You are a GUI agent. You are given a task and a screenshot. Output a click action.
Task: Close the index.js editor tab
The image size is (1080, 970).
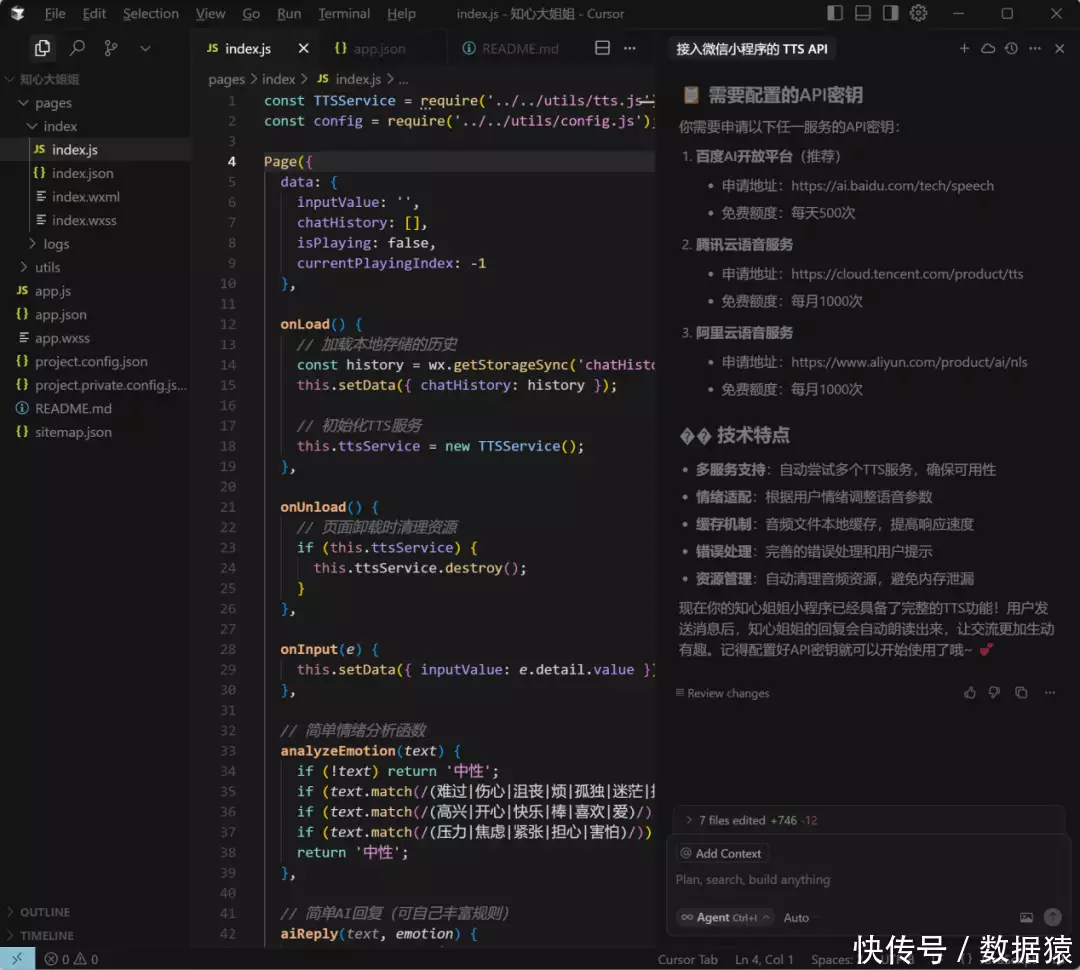[303, 48]
